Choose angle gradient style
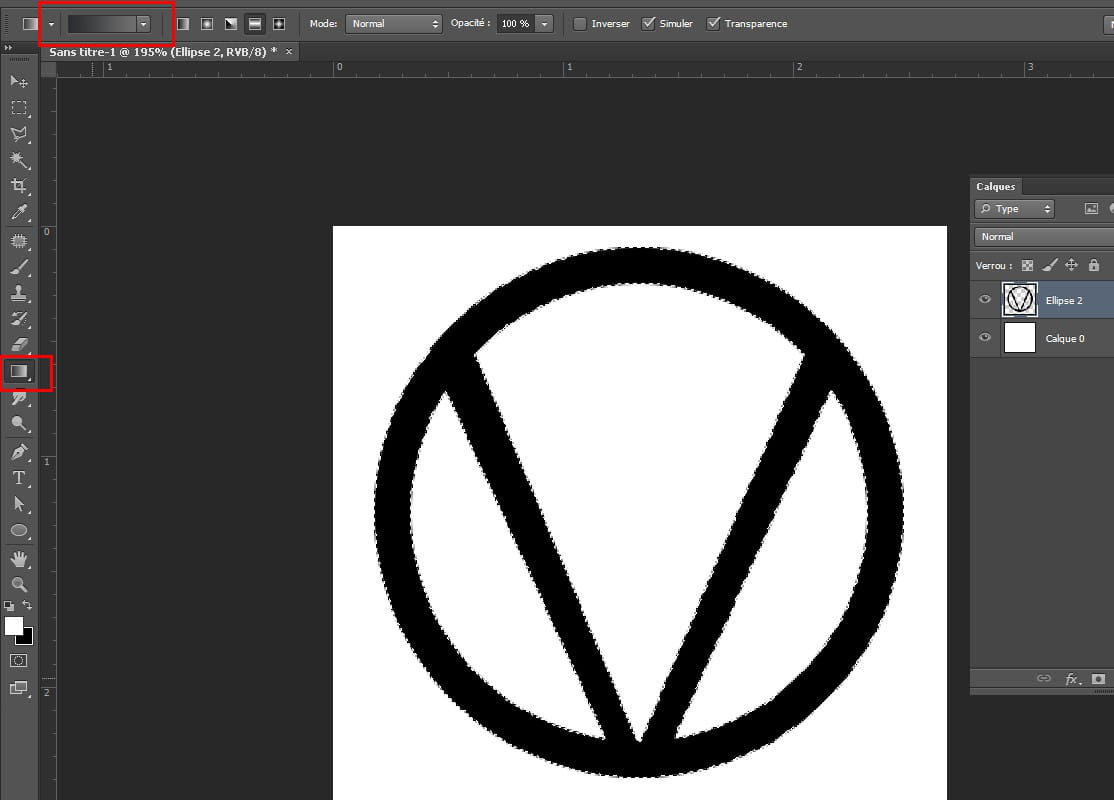Image resolution: width=1114 pixels, height=800 pixels. [231, 24]
